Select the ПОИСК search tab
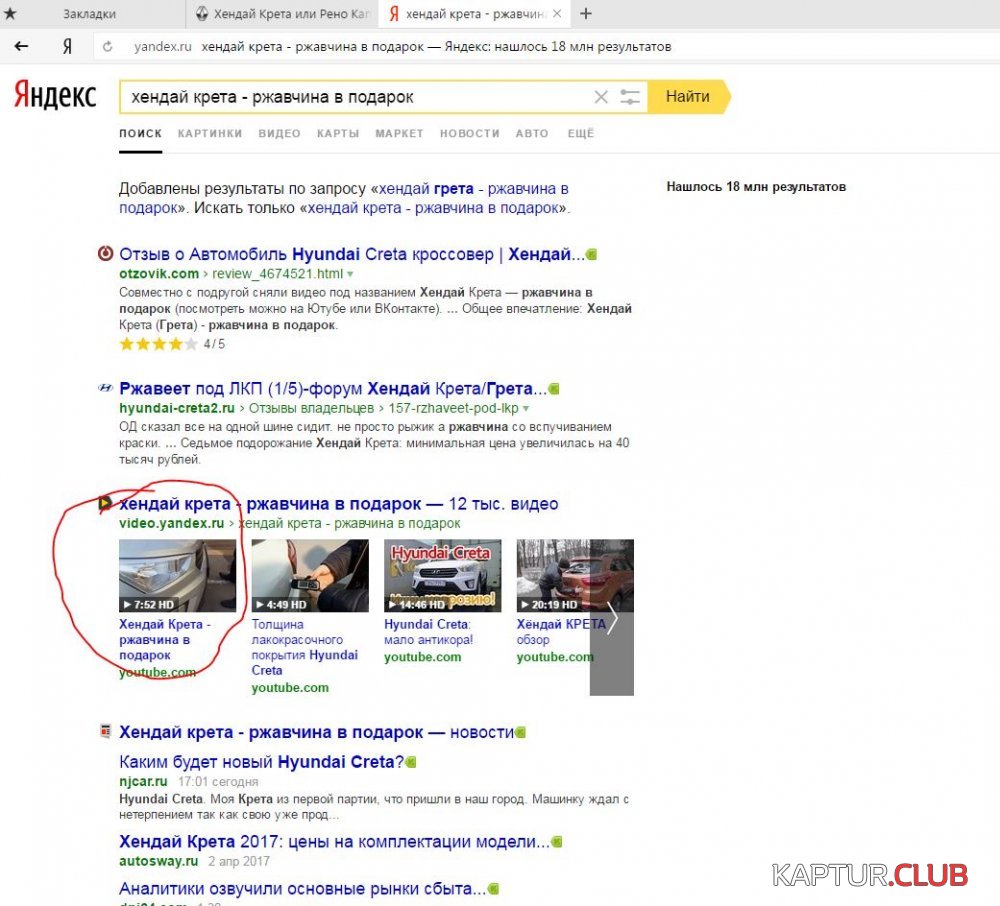The width and height of the screenshot is (1000, 906). tap(140, 133)
